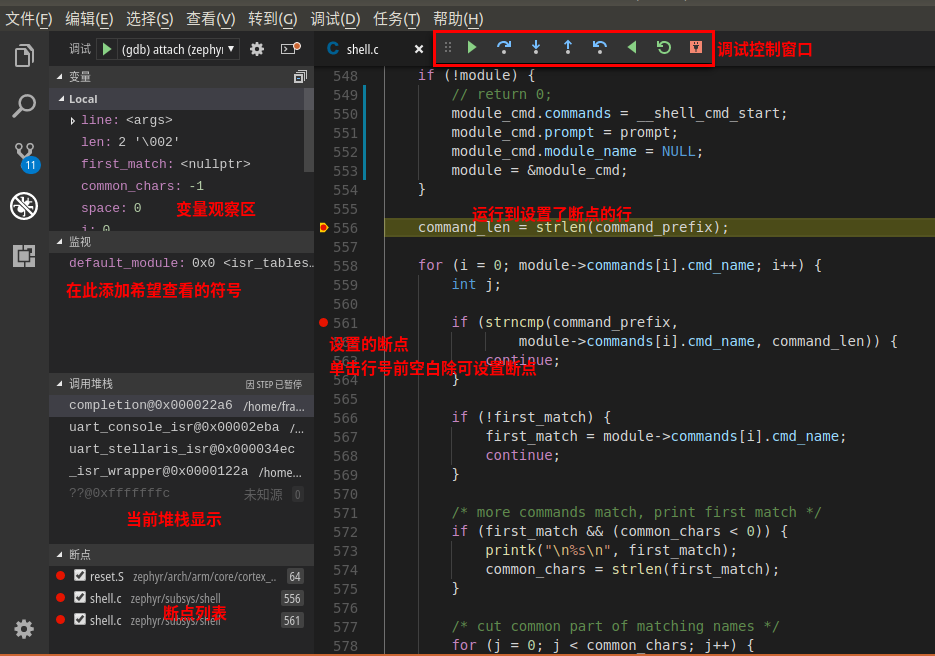Click Continue in the debug toolbar
Viewport: 935px width, 656px height.
tap(472, 47)
